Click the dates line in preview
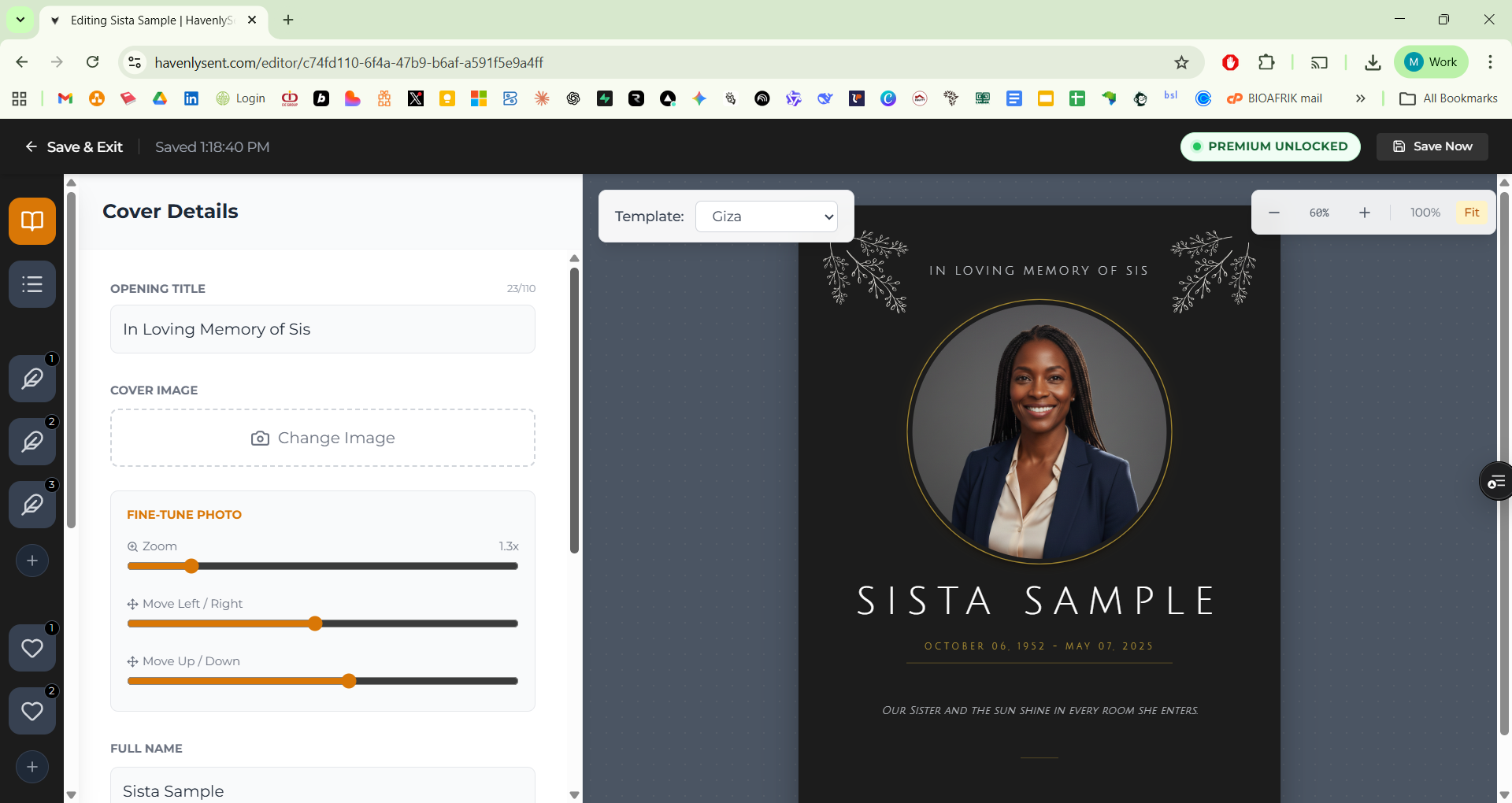 1039,646
